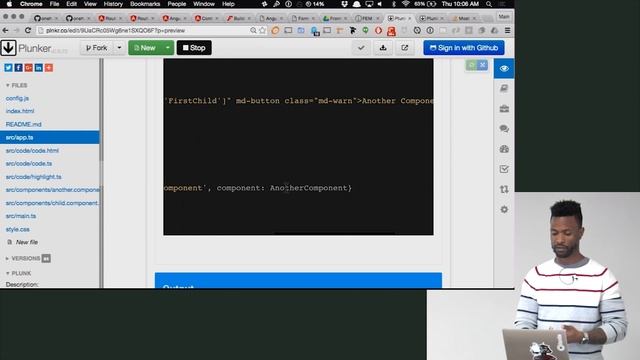Open src/components/another.component file
The image size is (640, 360).
[x=52, y=190]
